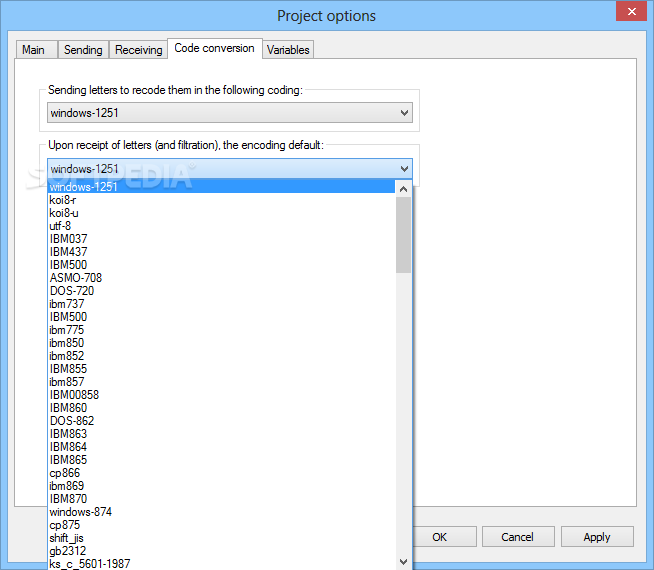
Task: Choose koi8-r encoding
Action: pyautogui.click(x=221, y=200)
